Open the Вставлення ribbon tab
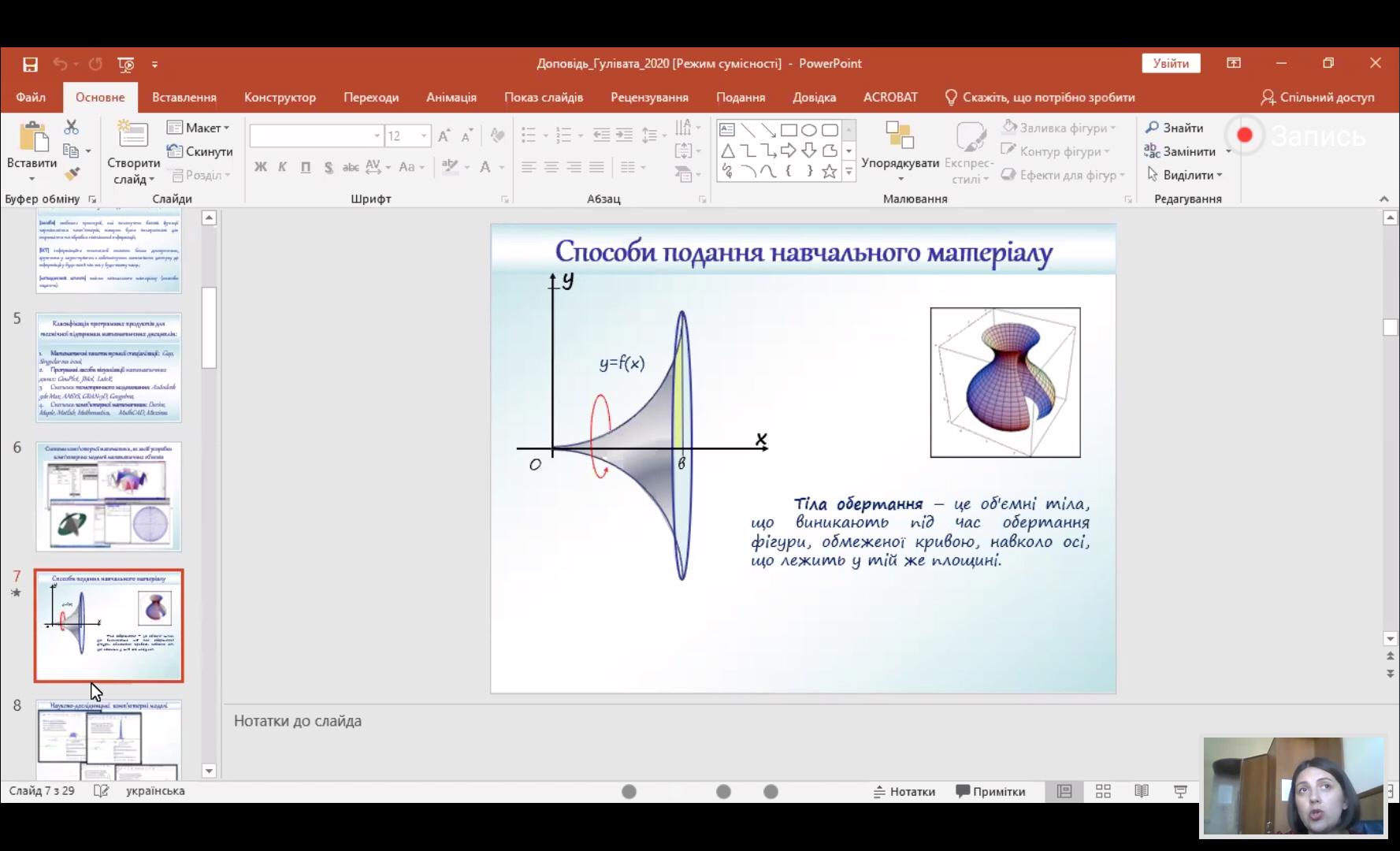This screenshot has width=1400, height=851. pyautogui.click(x=184, y=97)
